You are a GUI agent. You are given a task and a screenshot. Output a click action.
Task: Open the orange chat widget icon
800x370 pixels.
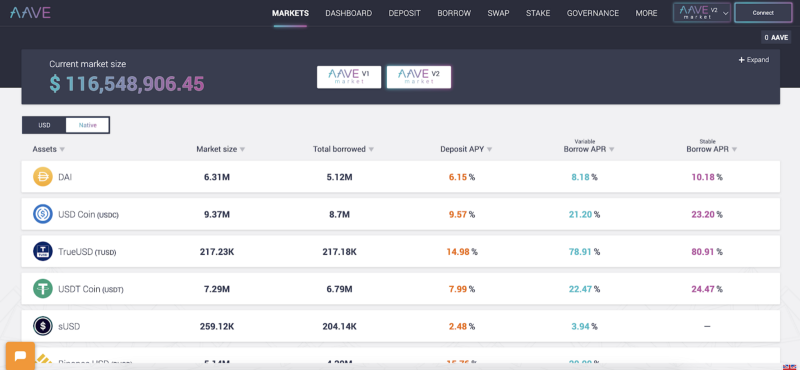[20, 356]
